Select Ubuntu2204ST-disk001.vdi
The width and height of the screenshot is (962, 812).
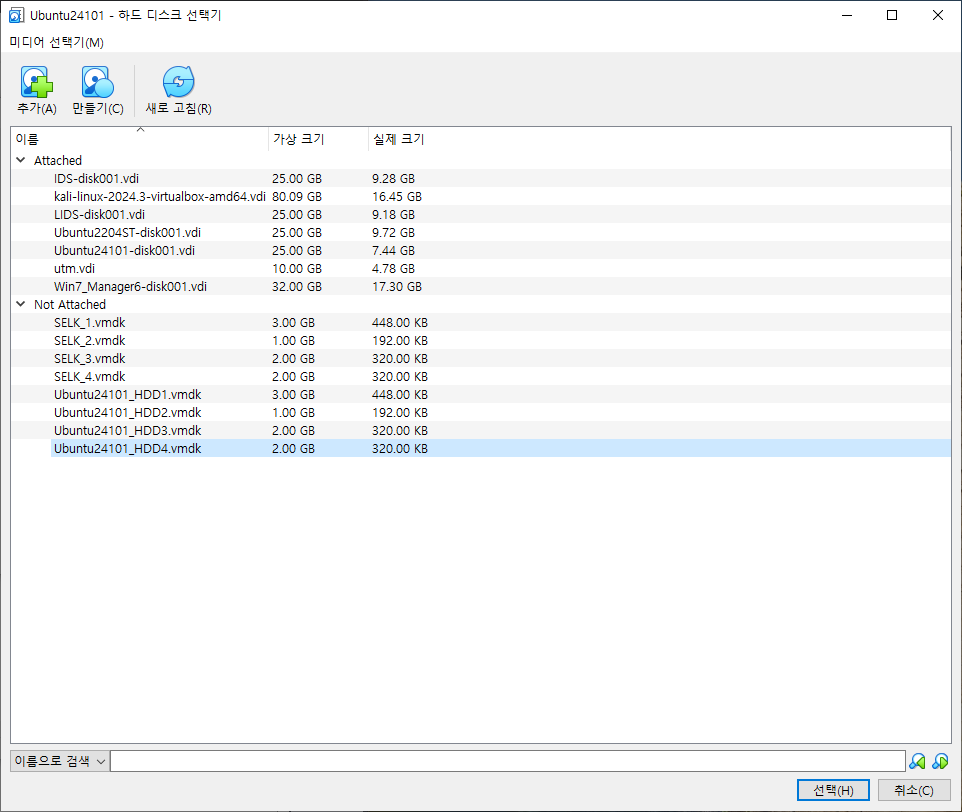pyautogui.click(x=127, y=232)
